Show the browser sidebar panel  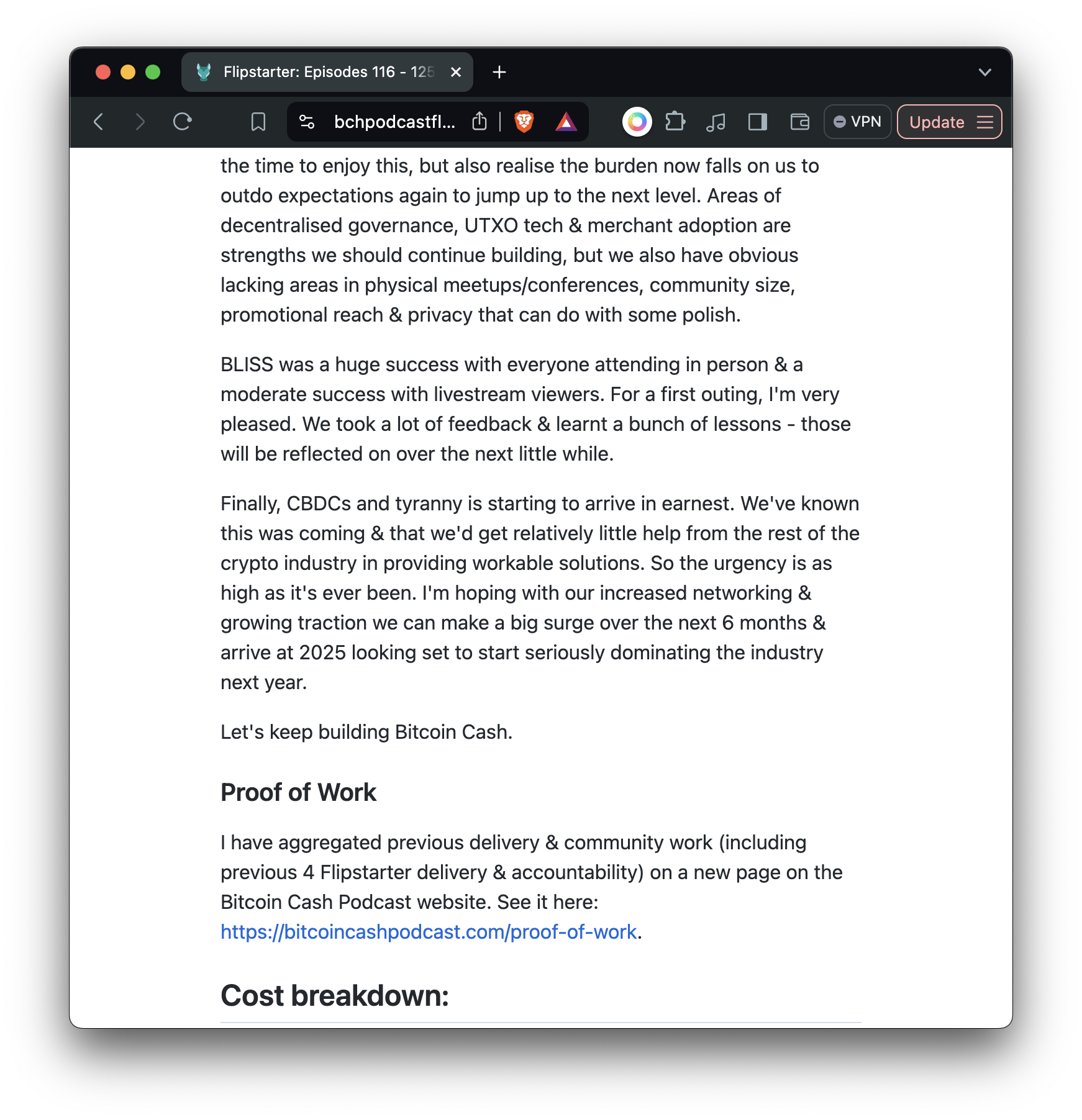(x=757, y=122)
